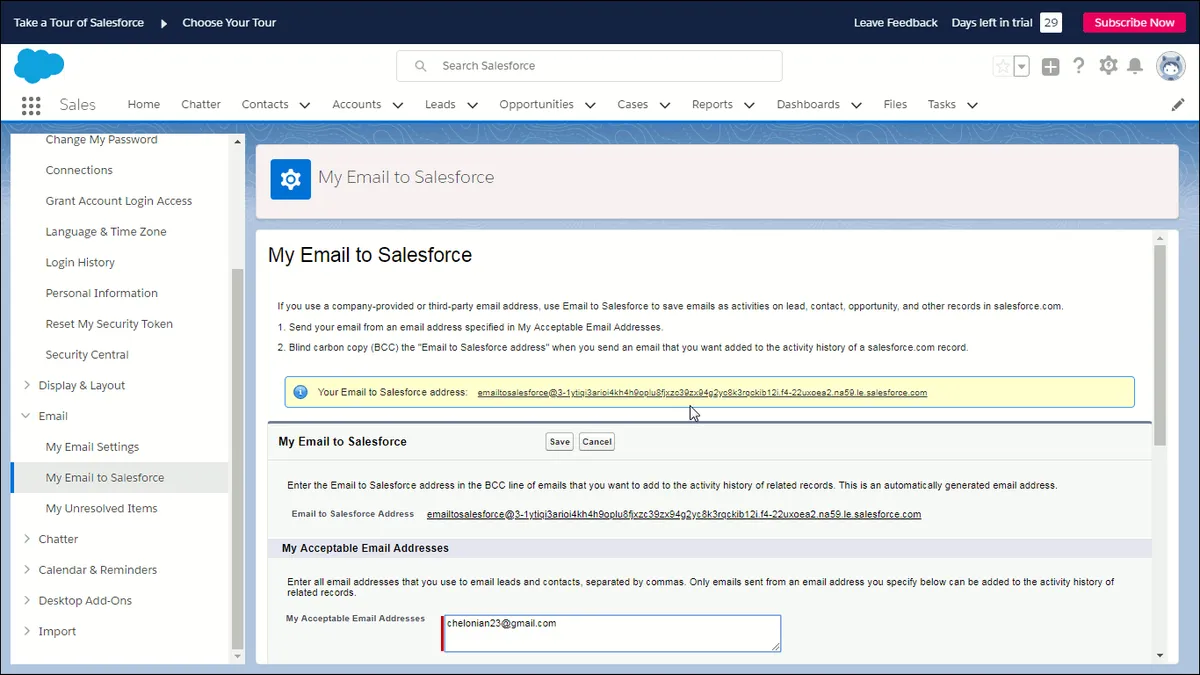Screen dimensions: 1200x675
Task: Click the 29 days left badge
Action: tap(1051, 23)
